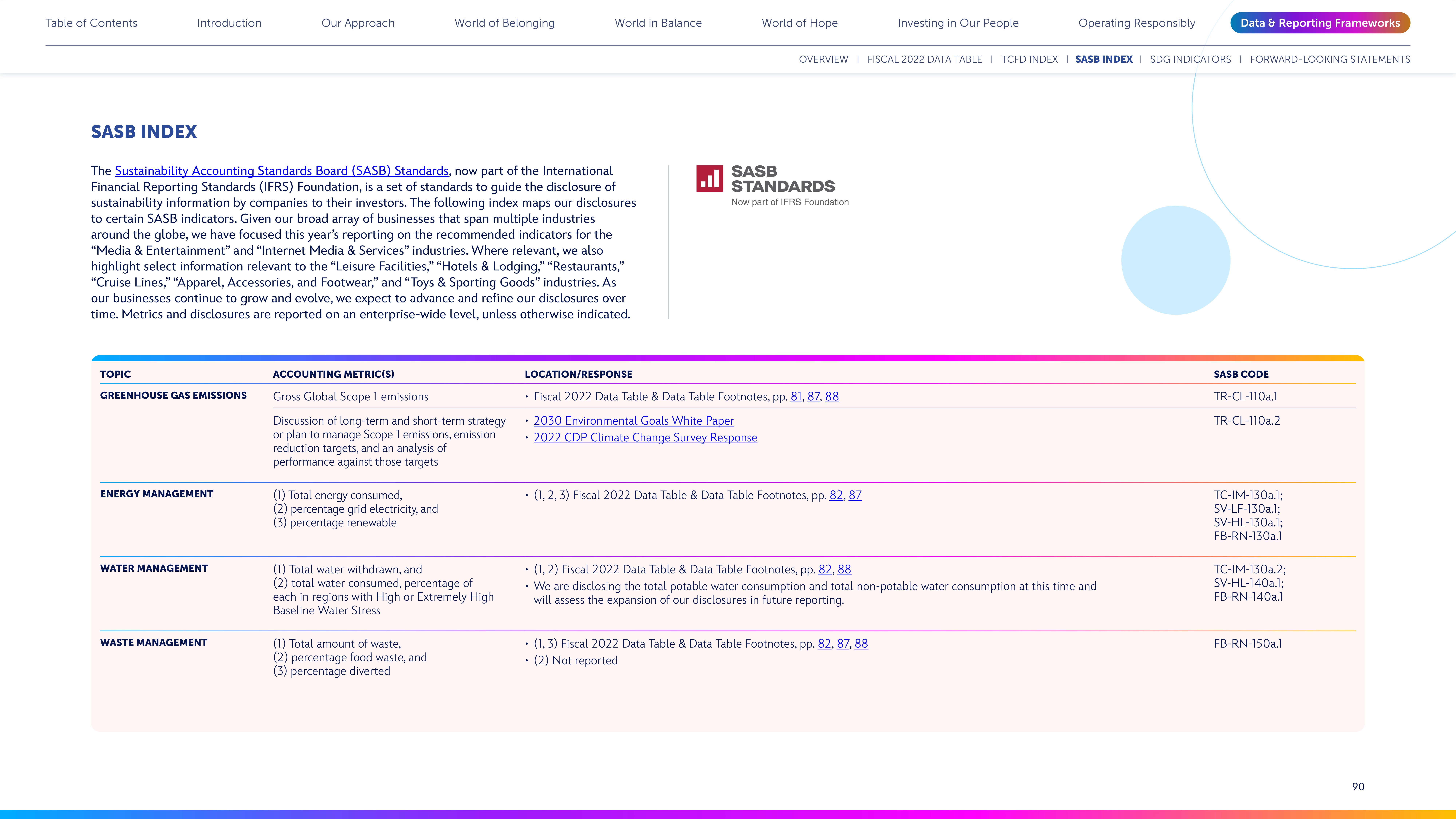The image size is (1456, 819).
Task: Open page 81 link in Scope 1 emissions row
Action: click(x=796, y=397)
